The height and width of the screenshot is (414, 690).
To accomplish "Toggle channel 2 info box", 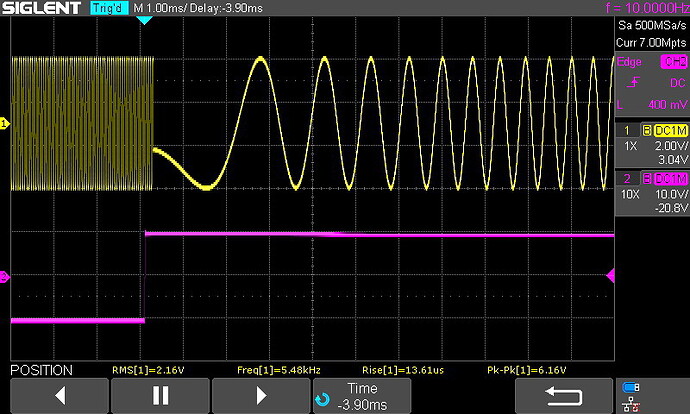I will (650, 192).
